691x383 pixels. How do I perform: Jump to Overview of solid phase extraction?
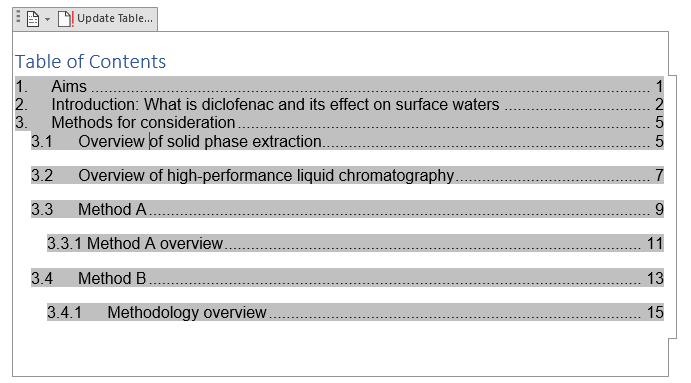[x=347, y=141]
